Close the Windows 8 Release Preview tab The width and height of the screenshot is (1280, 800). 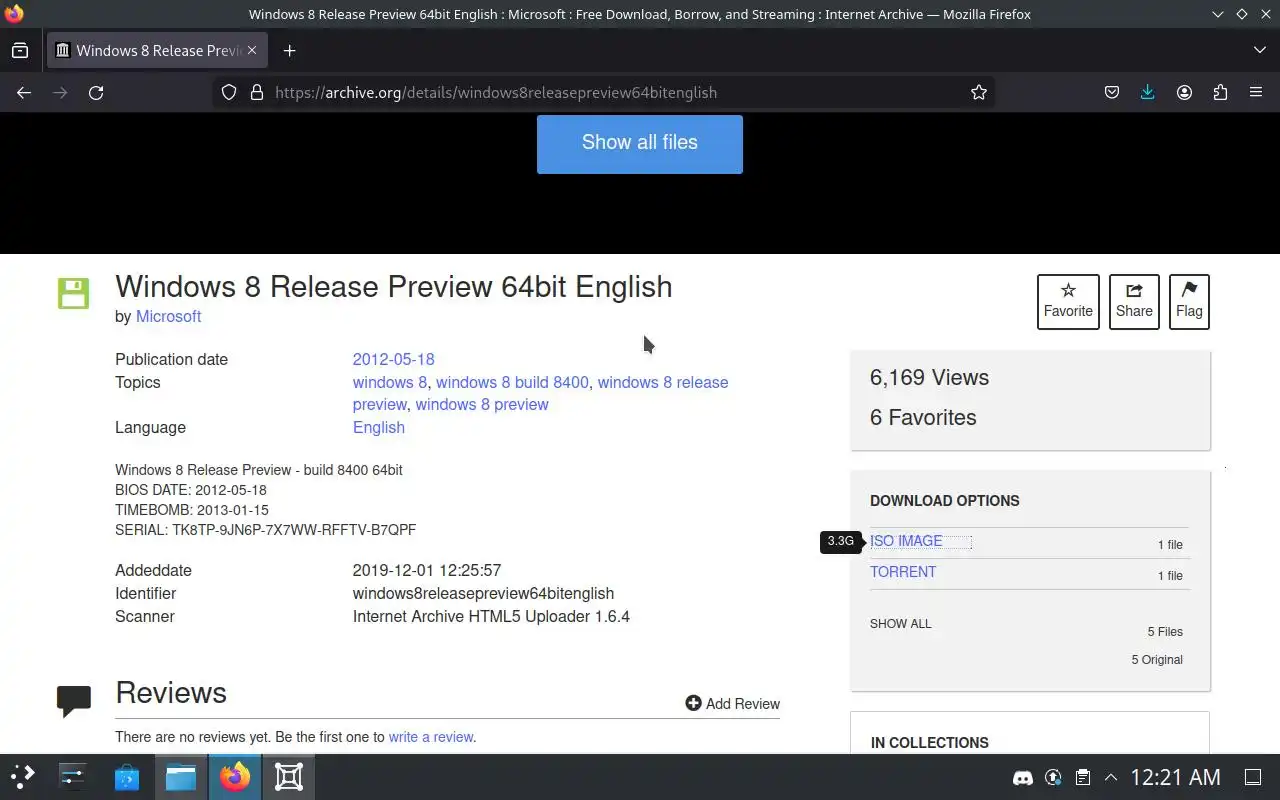252,50
